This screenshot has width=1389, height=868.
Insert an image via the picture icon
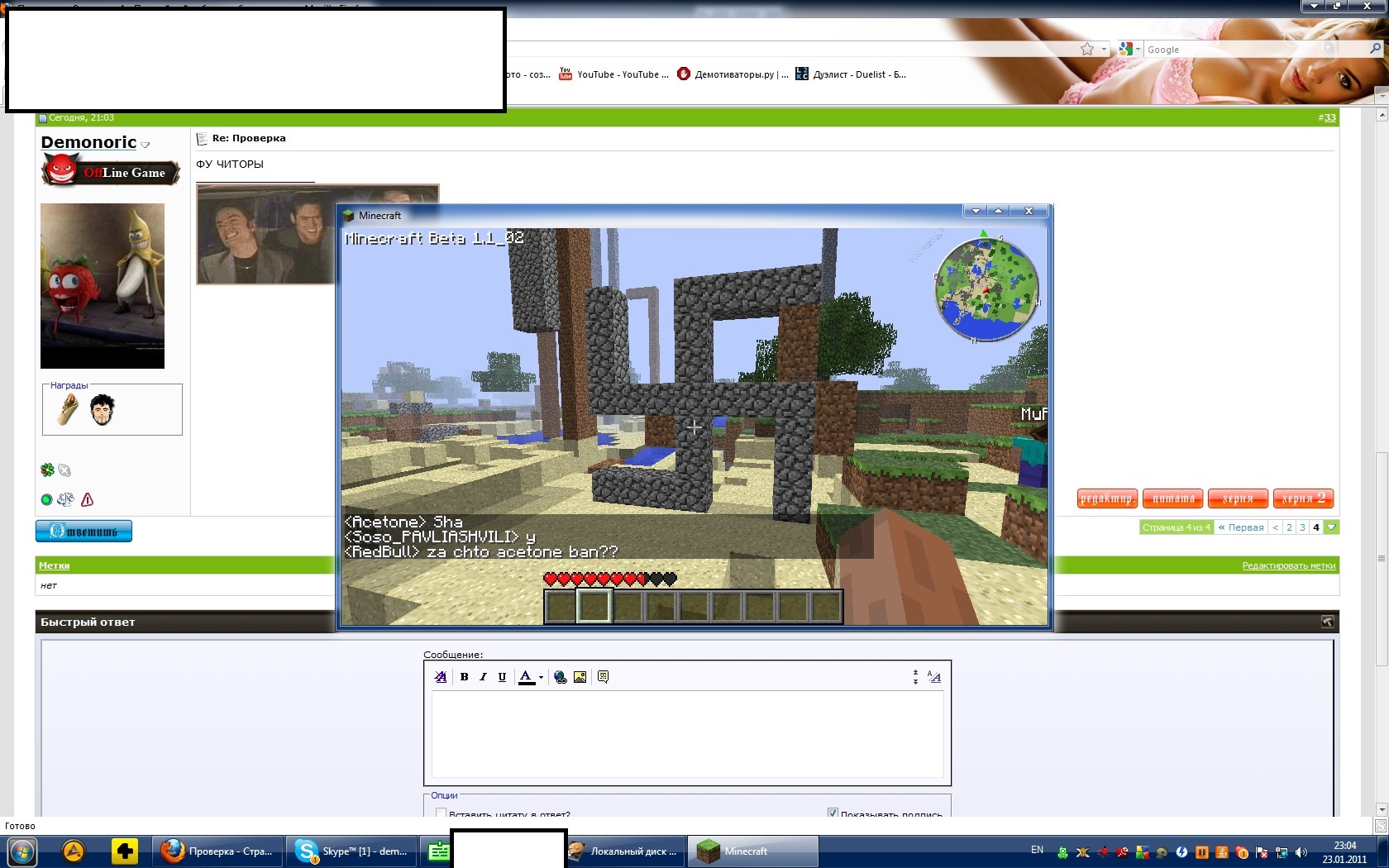pyautogui.click(x=580, y=677)
